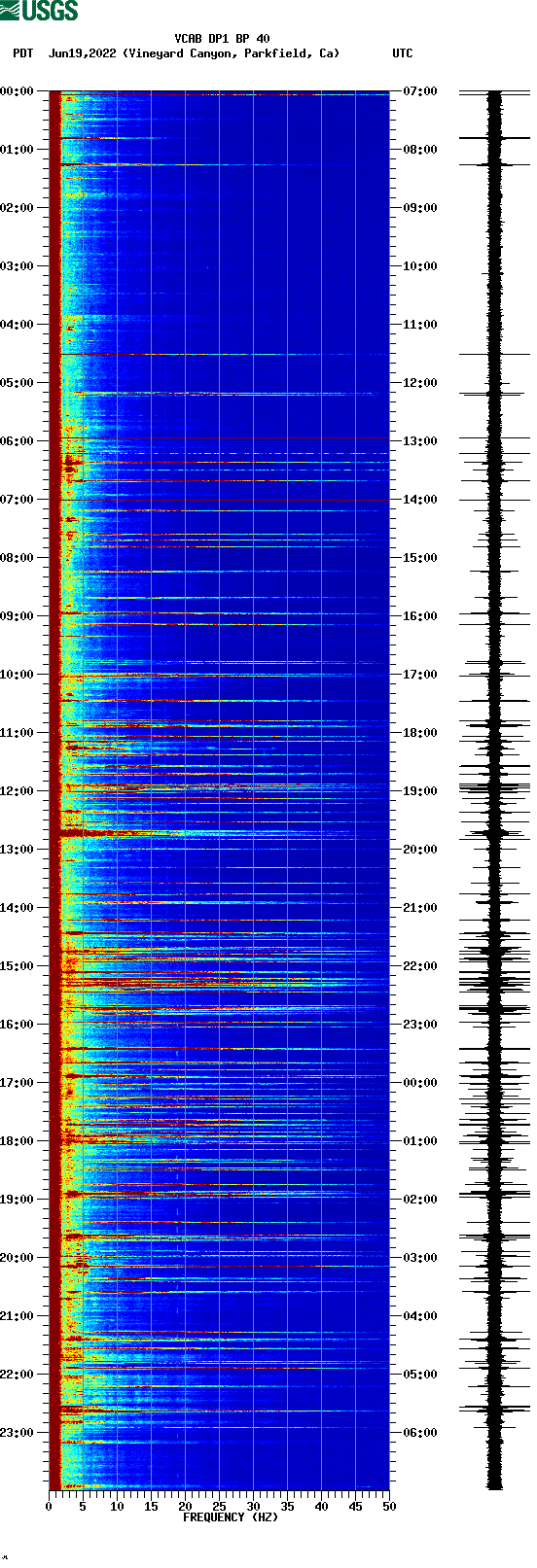Click the 20 Hz frequency tick label
The image size is (537, 1568).
[185, 1507]
